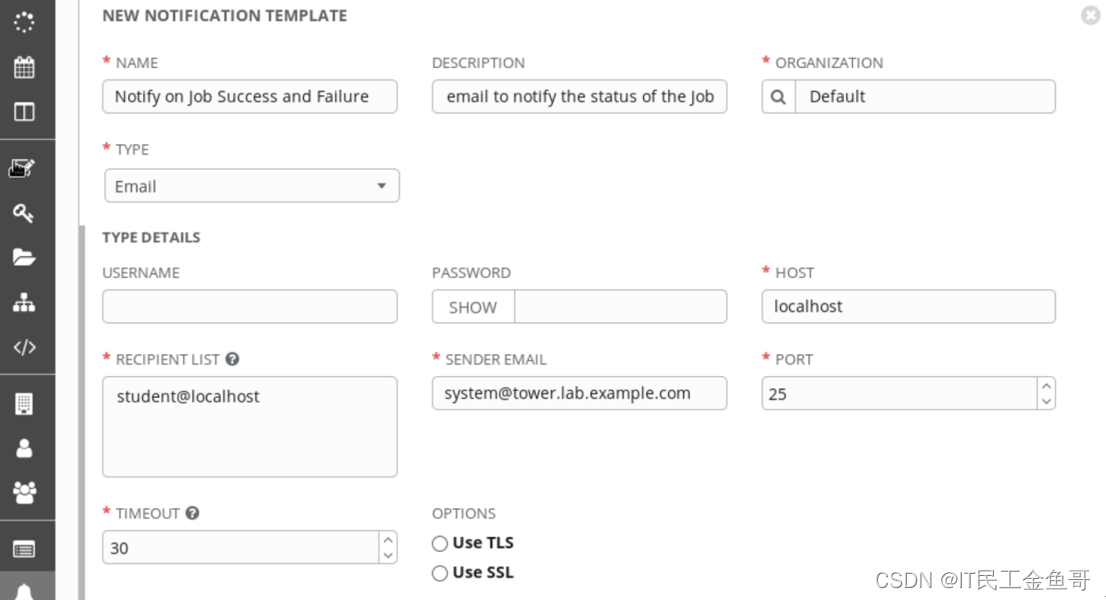The image size is (1106, 600).
Task: Close the New Notification Template form
Action: (1091, 16)
